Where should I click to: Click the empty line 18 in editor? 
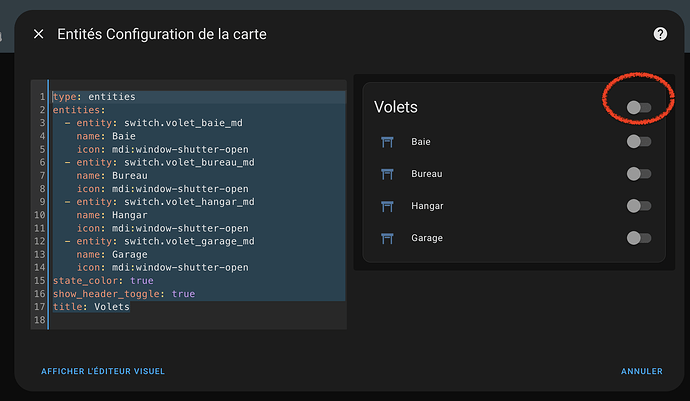[198, 320]
